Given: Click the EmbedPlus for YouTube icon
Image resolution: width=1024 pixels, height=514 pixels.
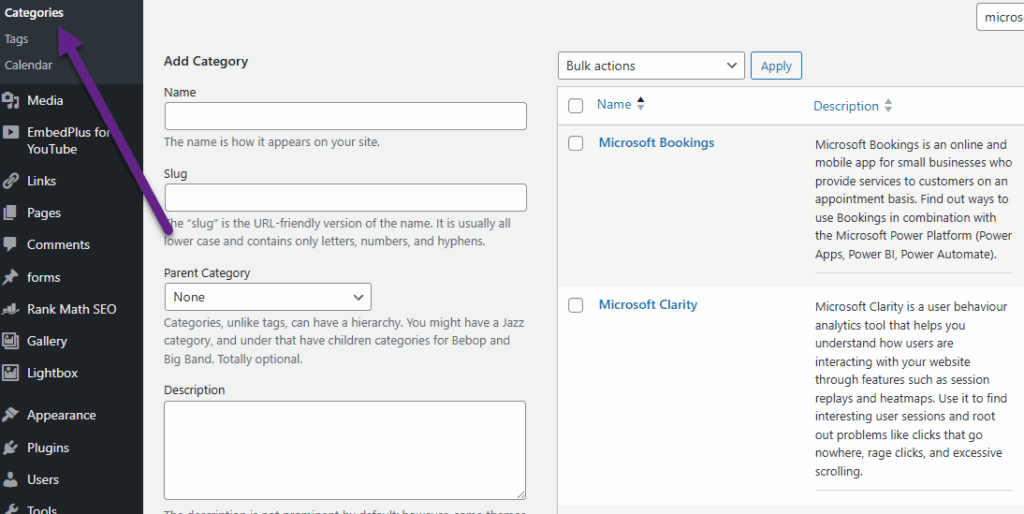Looking at the screenshot, I should click(x=11, y=133).
